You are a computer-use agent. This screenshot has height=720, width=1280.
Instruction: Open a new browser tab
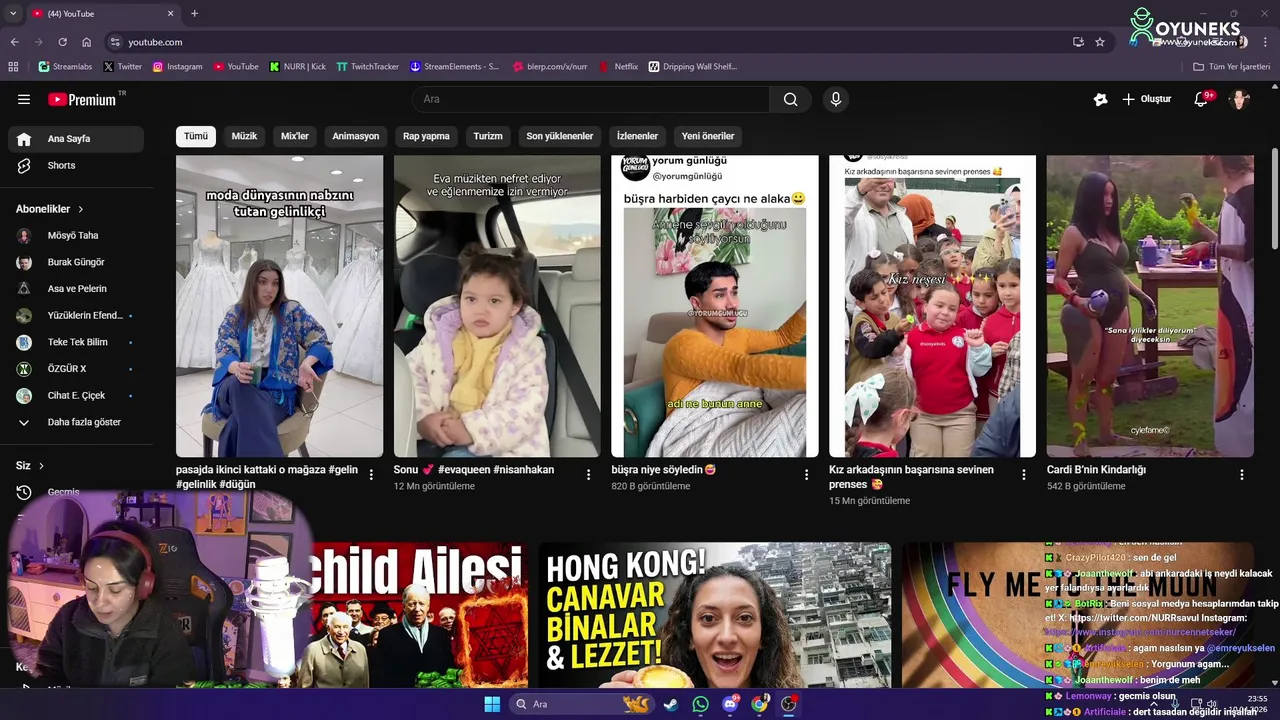click(x=194, y=14)
